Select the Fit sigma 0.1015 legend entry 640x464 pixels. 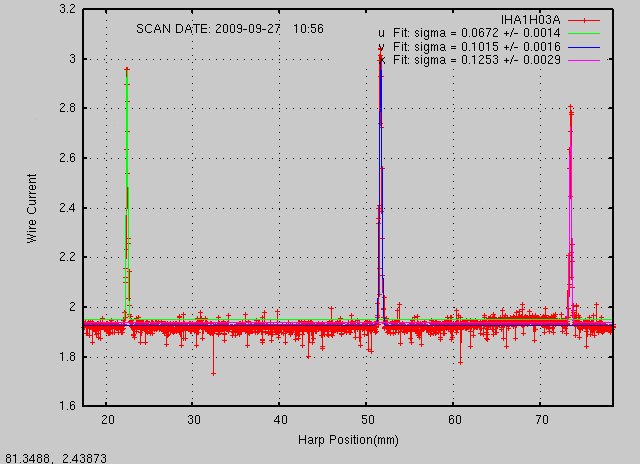[x=469, y=47]
